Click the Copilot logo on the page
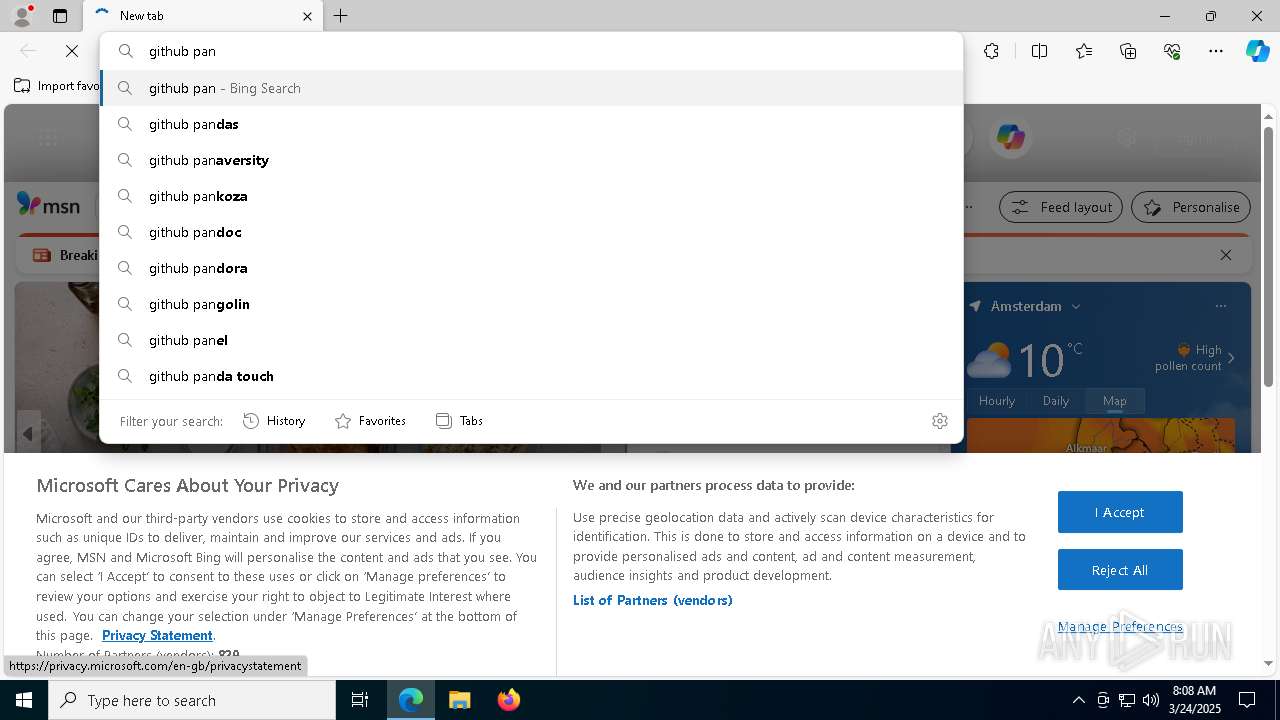1280x720 pixels. point(1010,138)
